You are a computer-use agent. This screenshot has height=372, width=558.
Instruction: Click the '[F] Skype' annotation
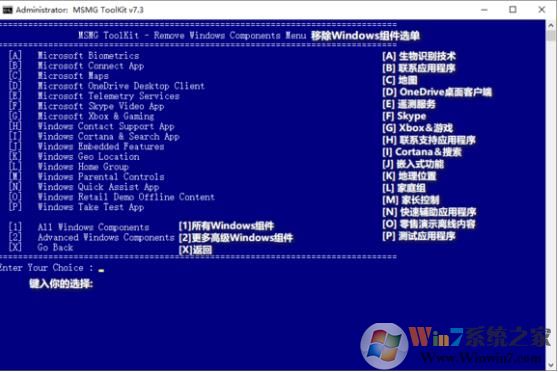(x=404, y=116)
